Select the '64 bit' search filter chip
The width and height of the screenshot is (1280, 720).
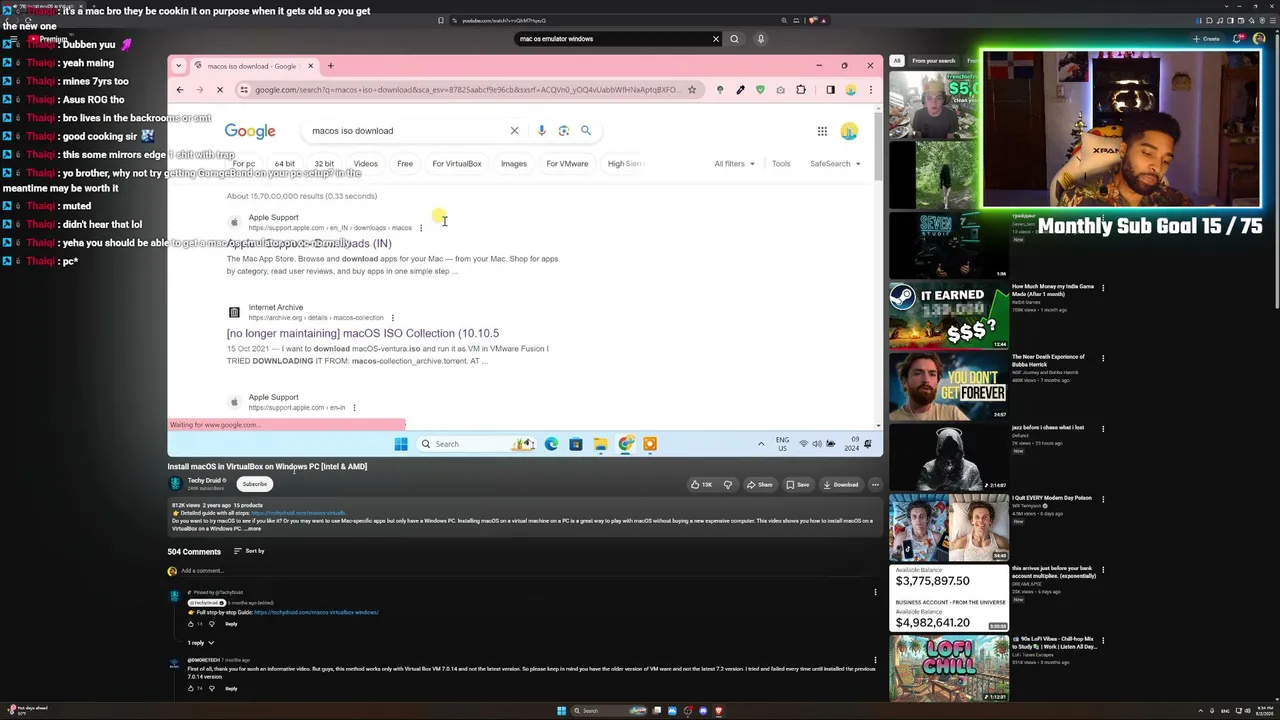point(285,164)
